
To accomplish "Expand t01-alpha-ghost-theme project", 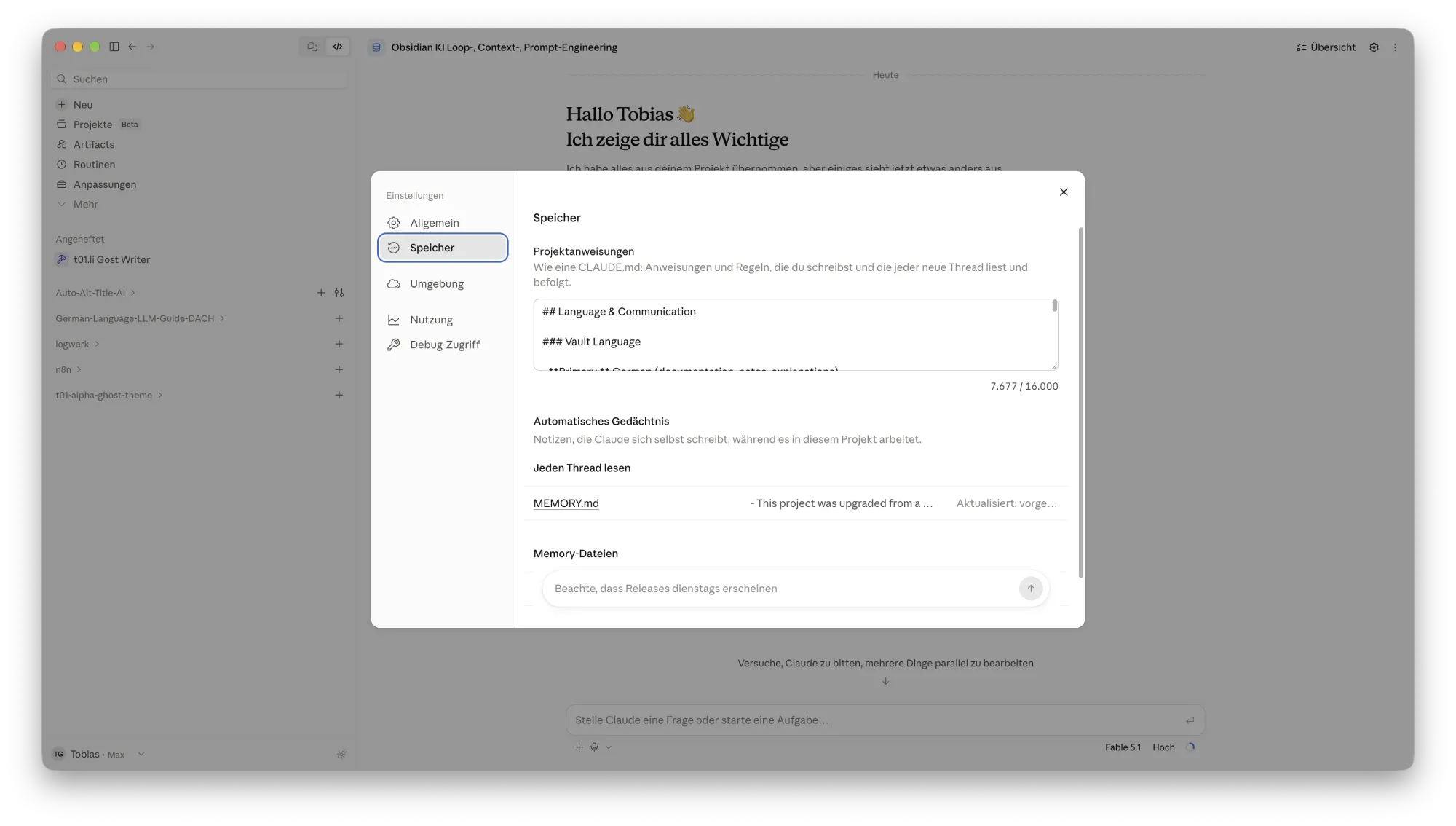I will point(109,395).
